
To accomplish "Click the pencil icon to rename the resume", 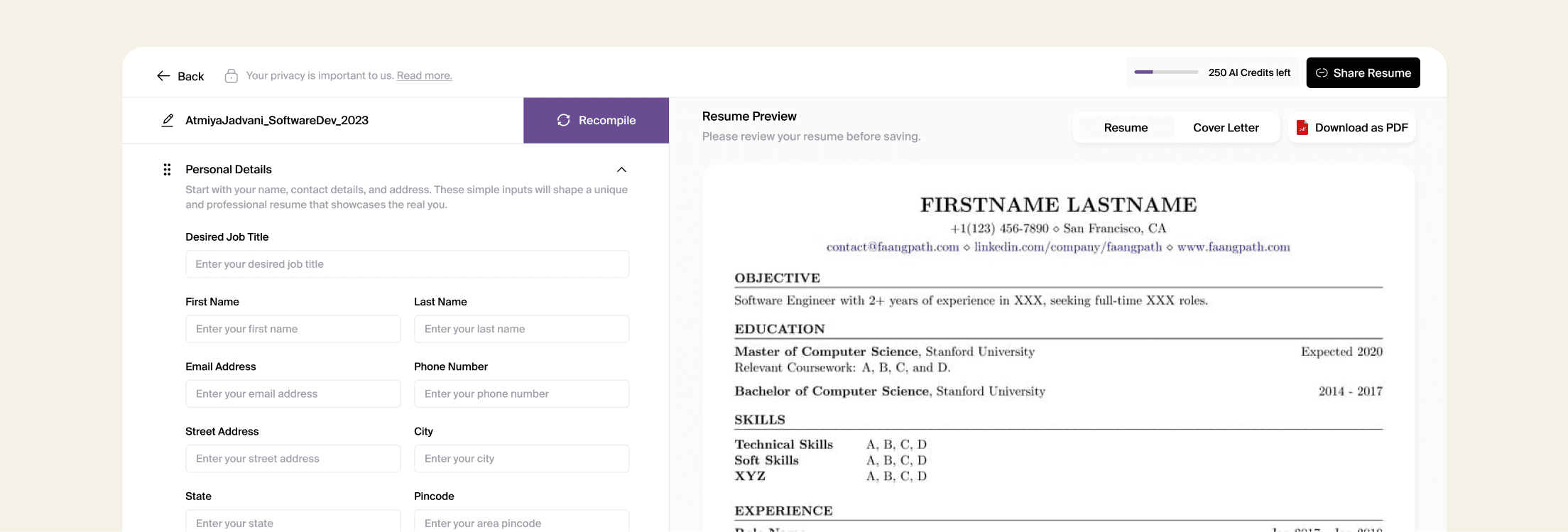I will point(167,120).
